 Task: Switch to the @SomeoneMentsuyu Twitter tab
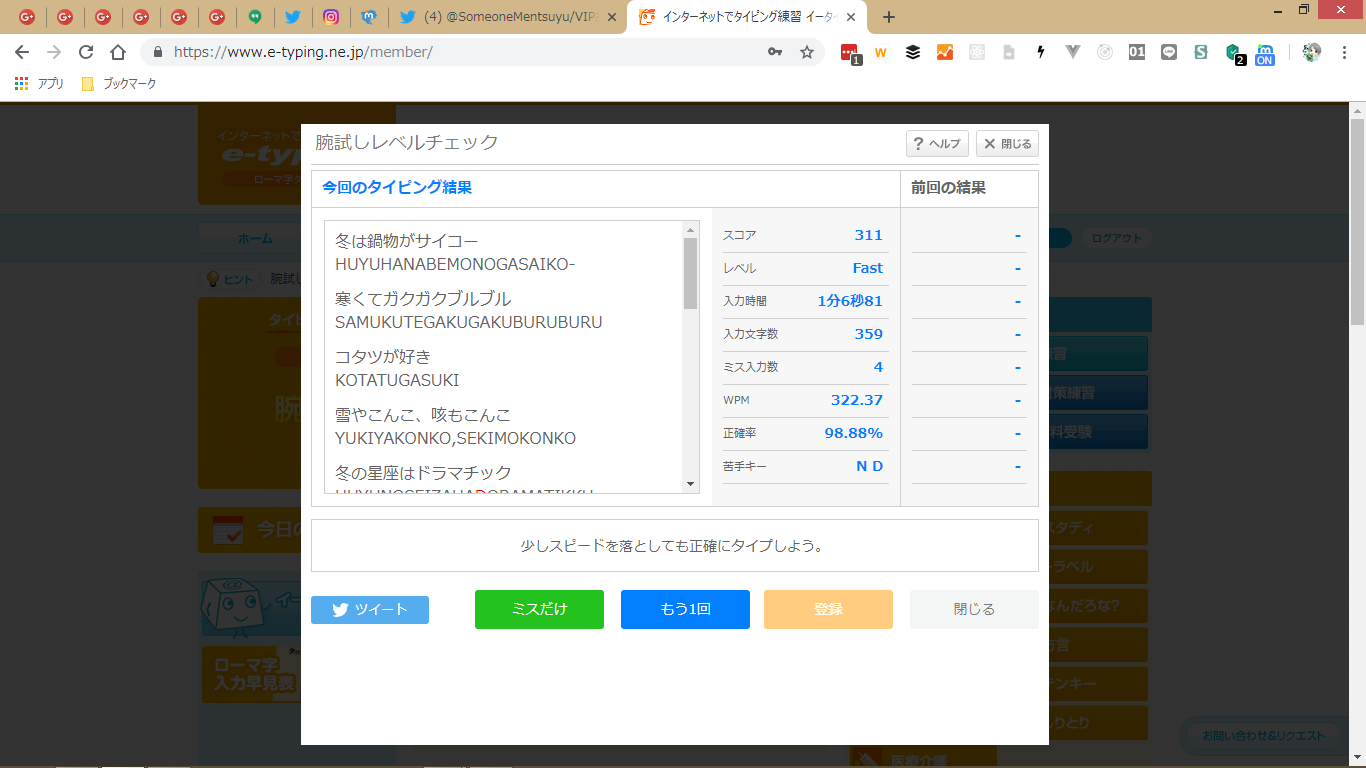(x=500, y=17)
